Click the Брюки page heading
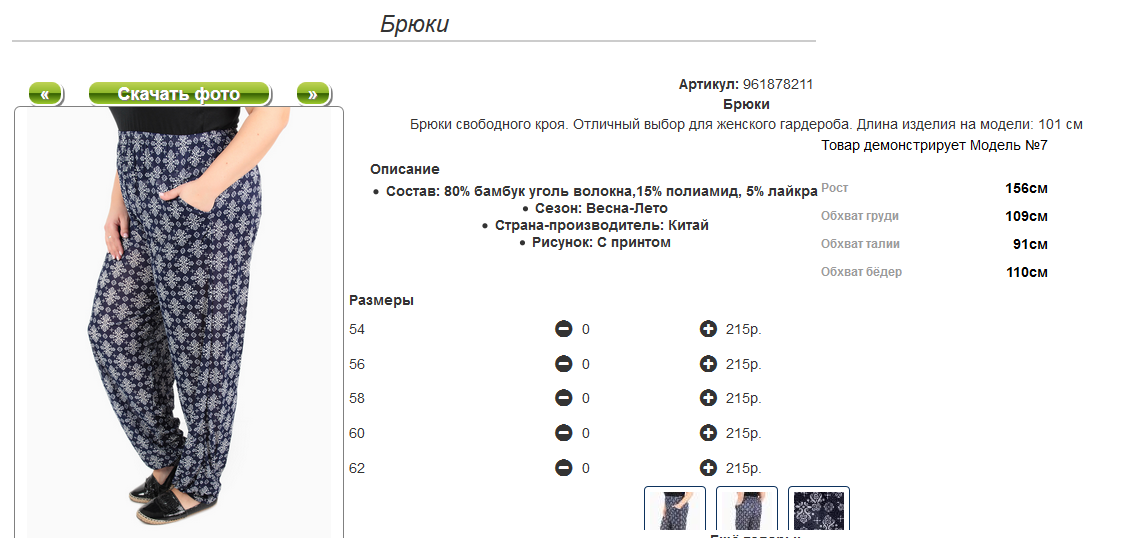 click(414, 24)
